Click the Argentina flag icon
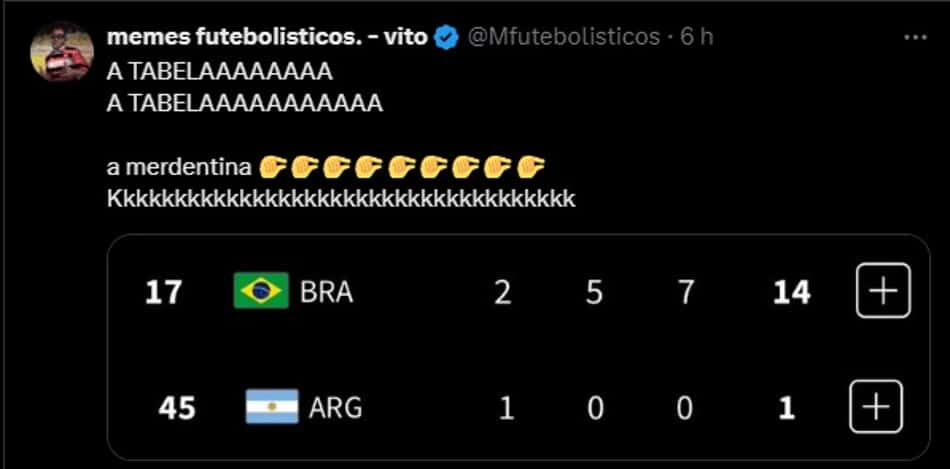The height and width of the screenshot is (469, 950). (x=272, y=407)
